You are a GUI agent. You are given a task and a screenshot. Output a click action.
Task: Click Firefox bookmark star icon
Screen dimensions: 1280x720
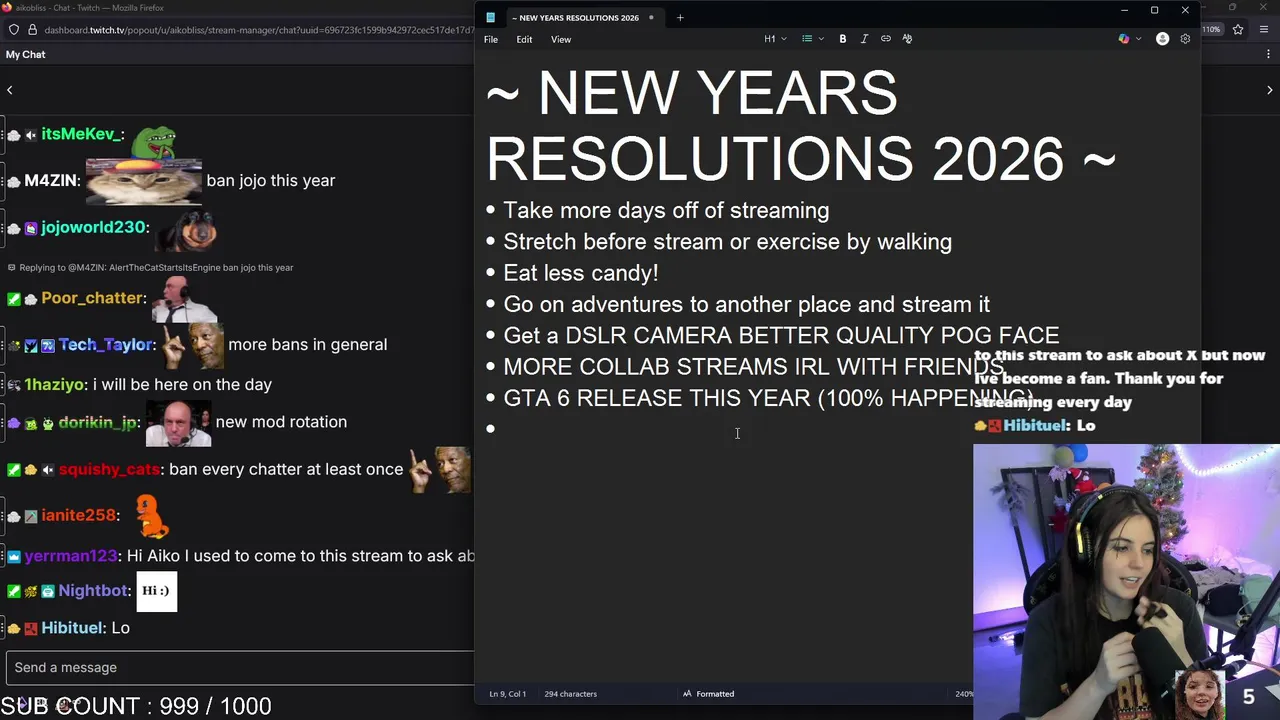pos(1238,30)
